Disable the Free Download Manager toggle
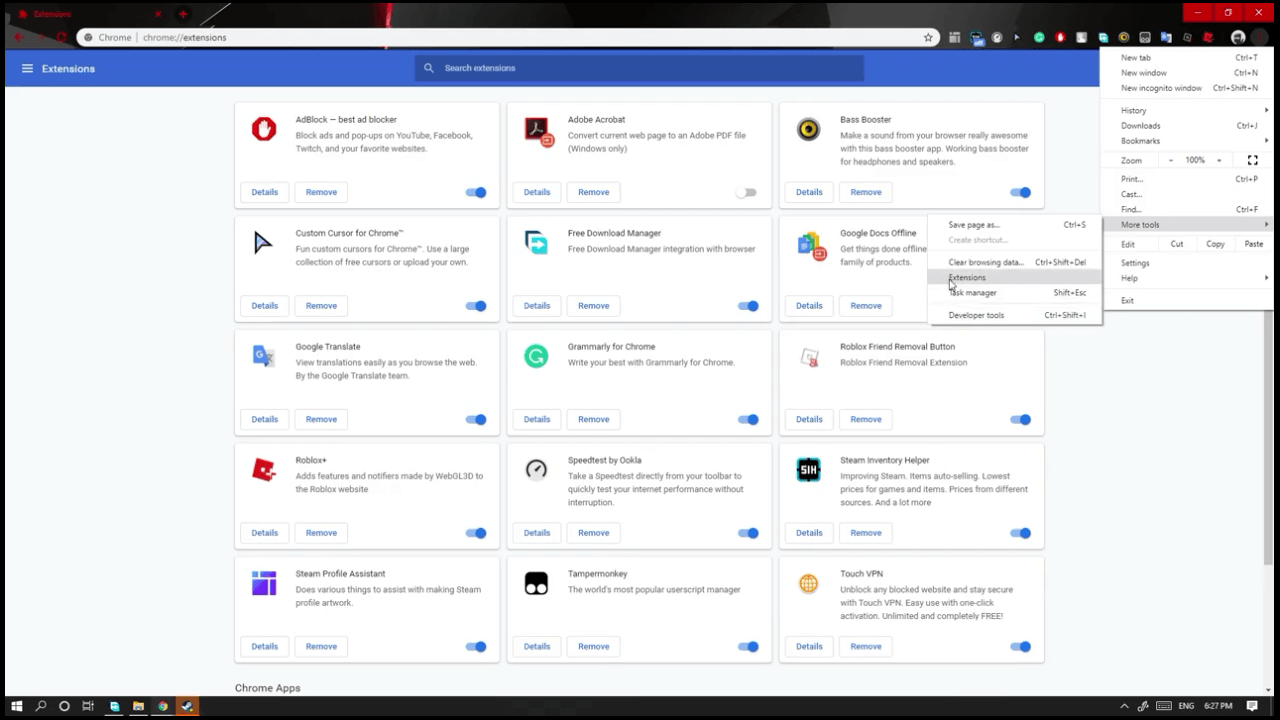The height and width of the screenshot is (720, 1280). [748, 306]
